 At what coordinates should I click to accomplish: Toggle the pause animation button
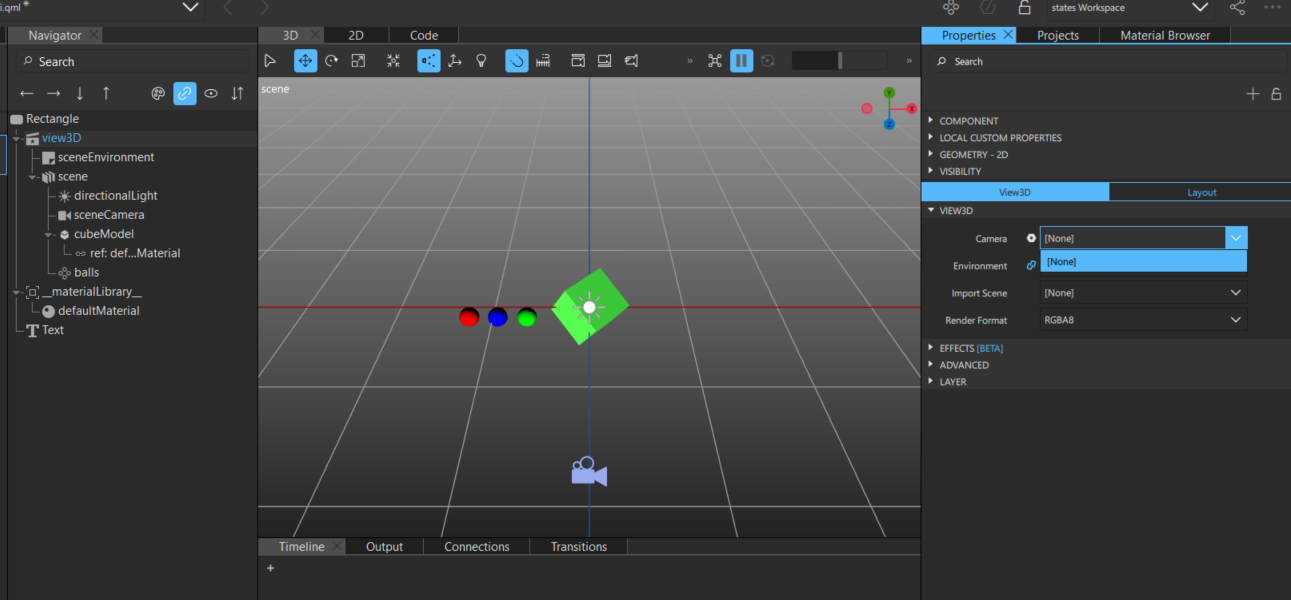click(741, 61)
